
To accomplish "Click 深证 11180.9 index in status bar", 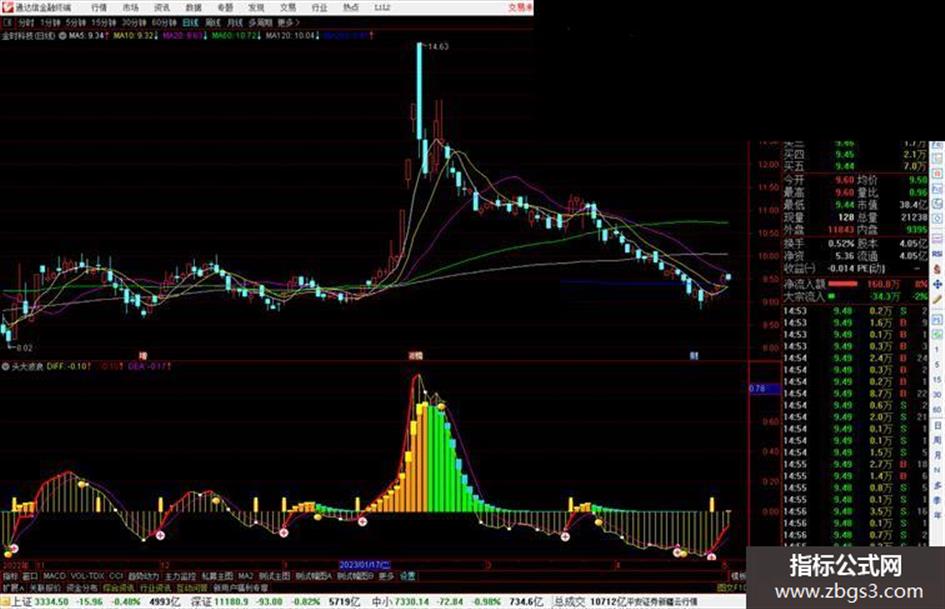I will coord(219,602).
